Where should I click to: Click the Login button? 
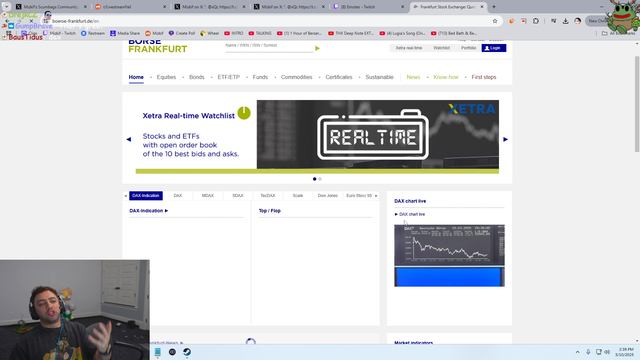tap(494, 48)
